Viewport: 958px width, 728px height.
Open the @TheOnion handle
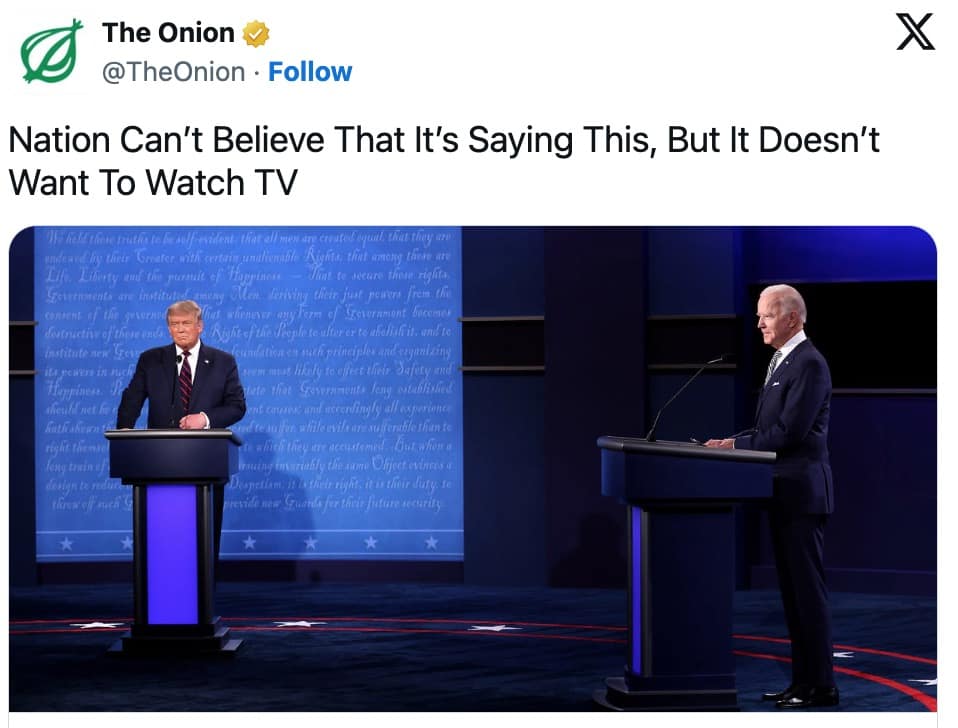click(172, 71)
